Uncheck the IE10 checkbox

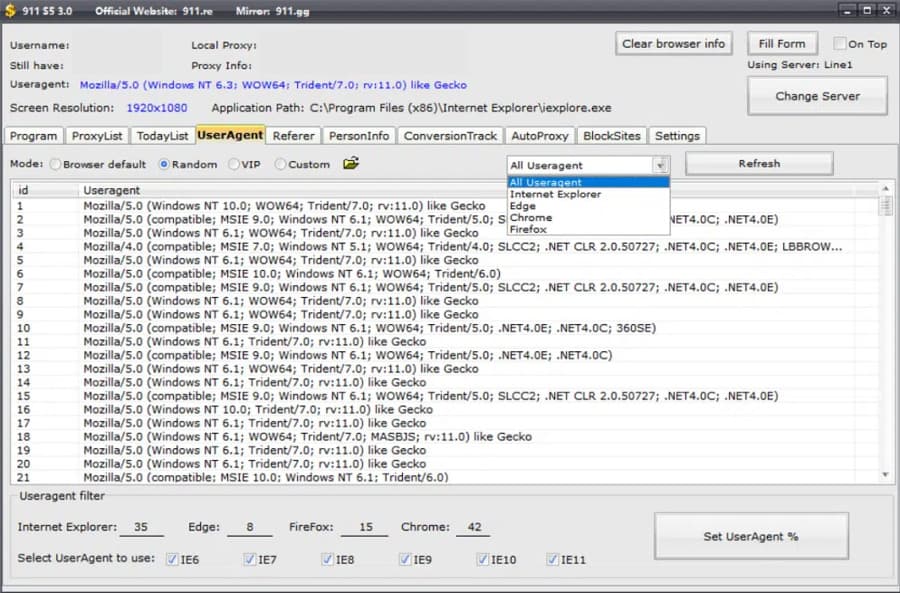482,559
